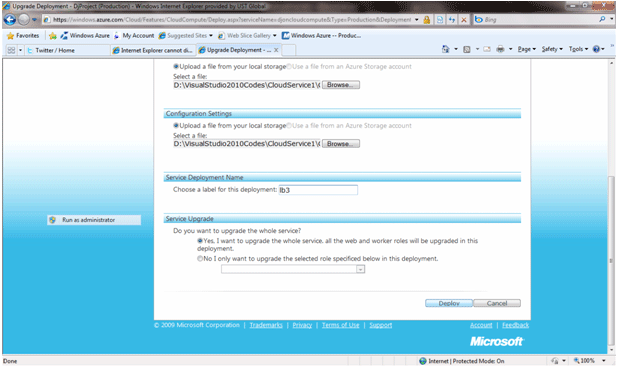The image size is (618, 367).
Task: Refresh the page with the refresh icon
Action: pos(452,20)
